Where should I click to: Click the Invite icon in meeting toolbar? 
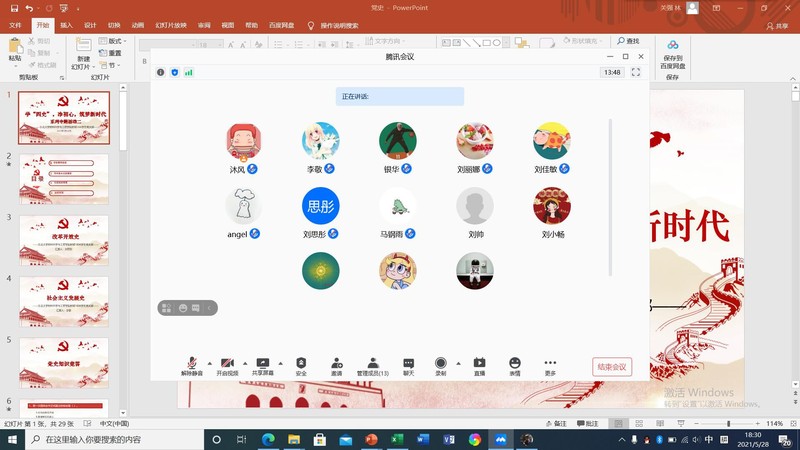[337, 364]
